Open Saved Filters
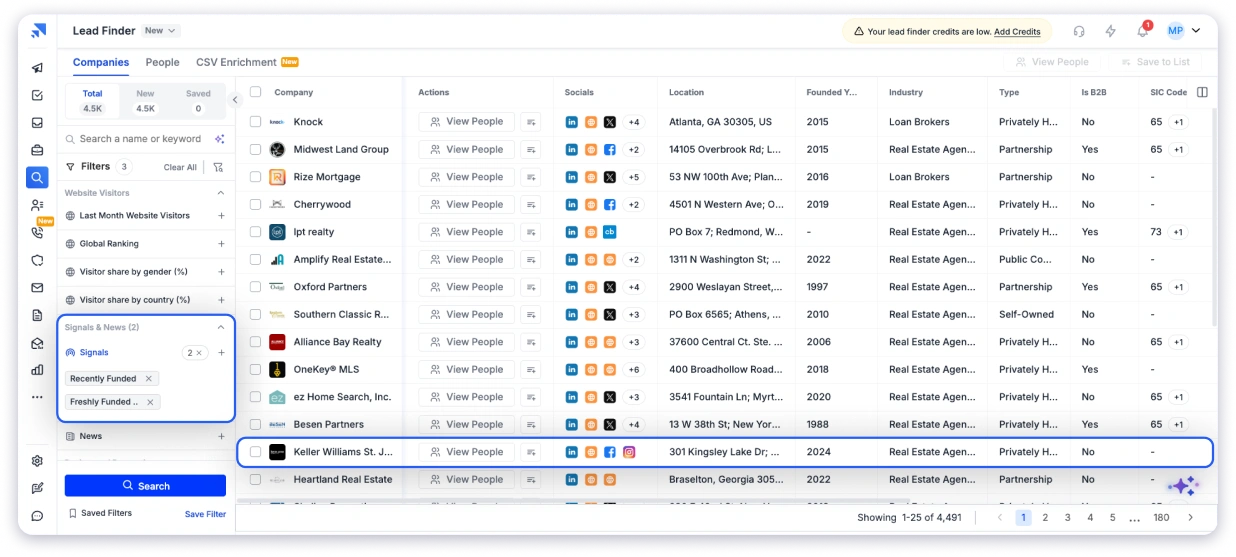 pos(100,513)
